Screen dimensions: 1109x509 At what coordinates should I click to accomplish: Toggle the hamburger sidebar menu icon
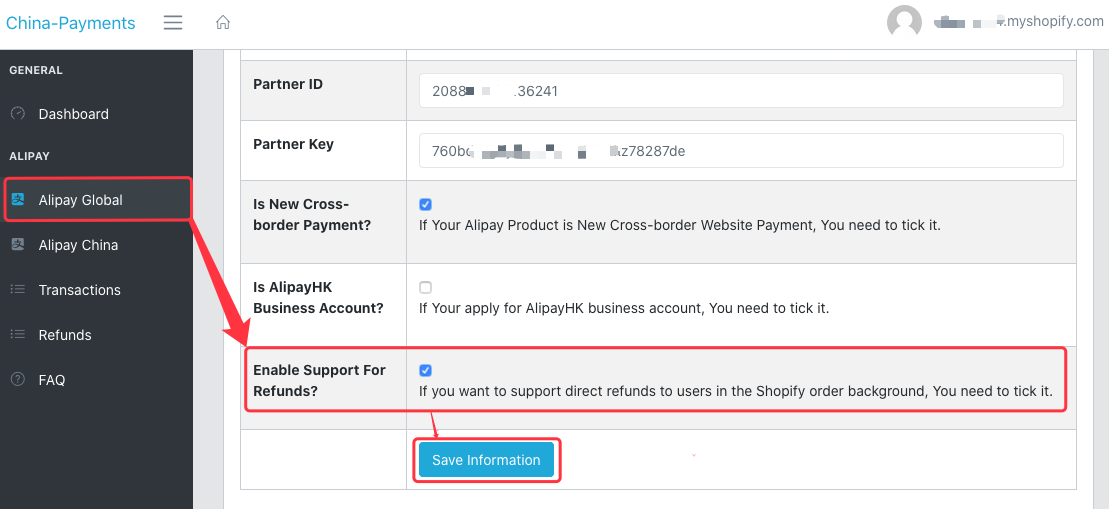click(173, 23)
